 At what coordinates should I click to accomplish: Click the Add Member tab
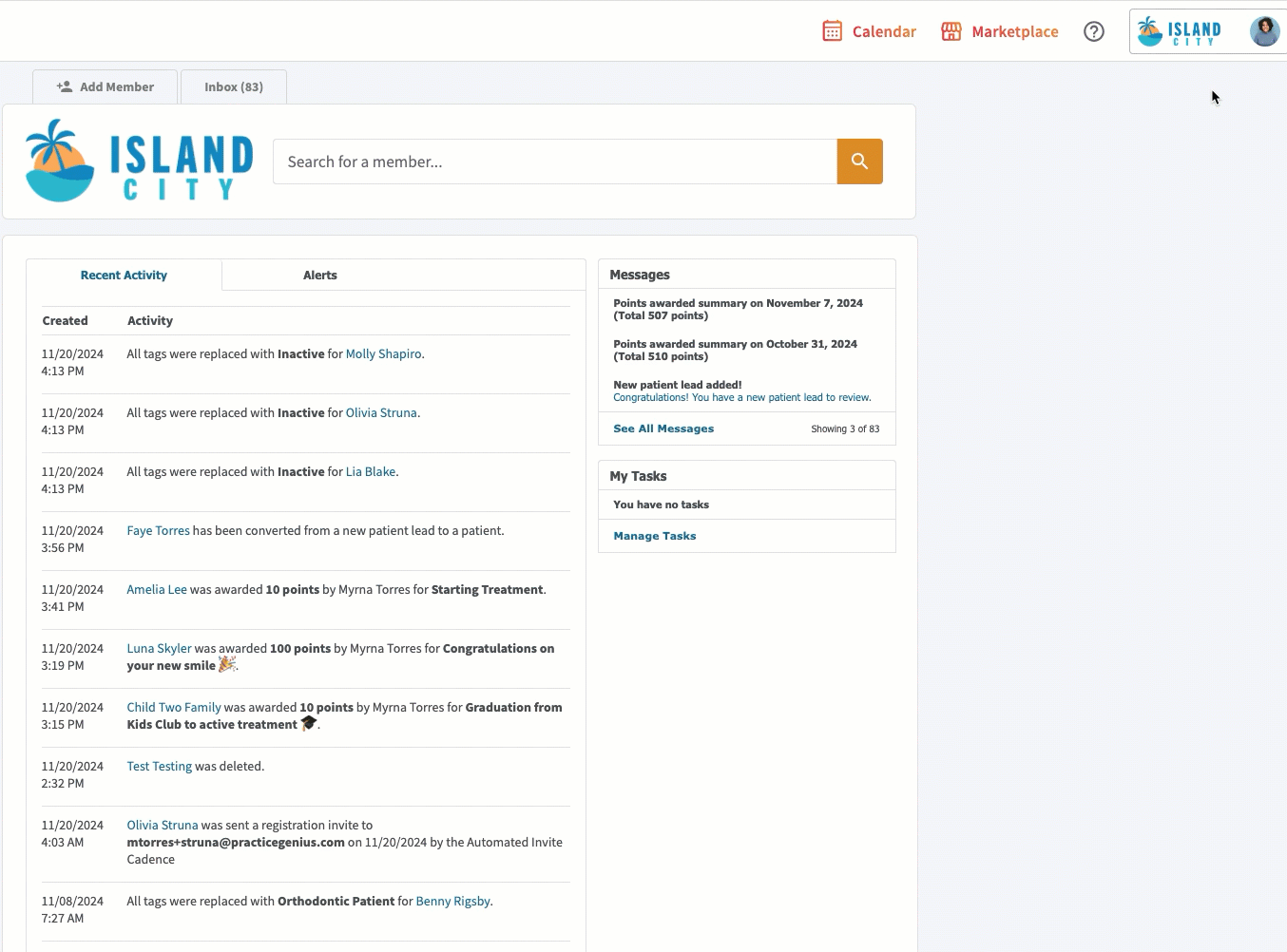click(106, 86)
